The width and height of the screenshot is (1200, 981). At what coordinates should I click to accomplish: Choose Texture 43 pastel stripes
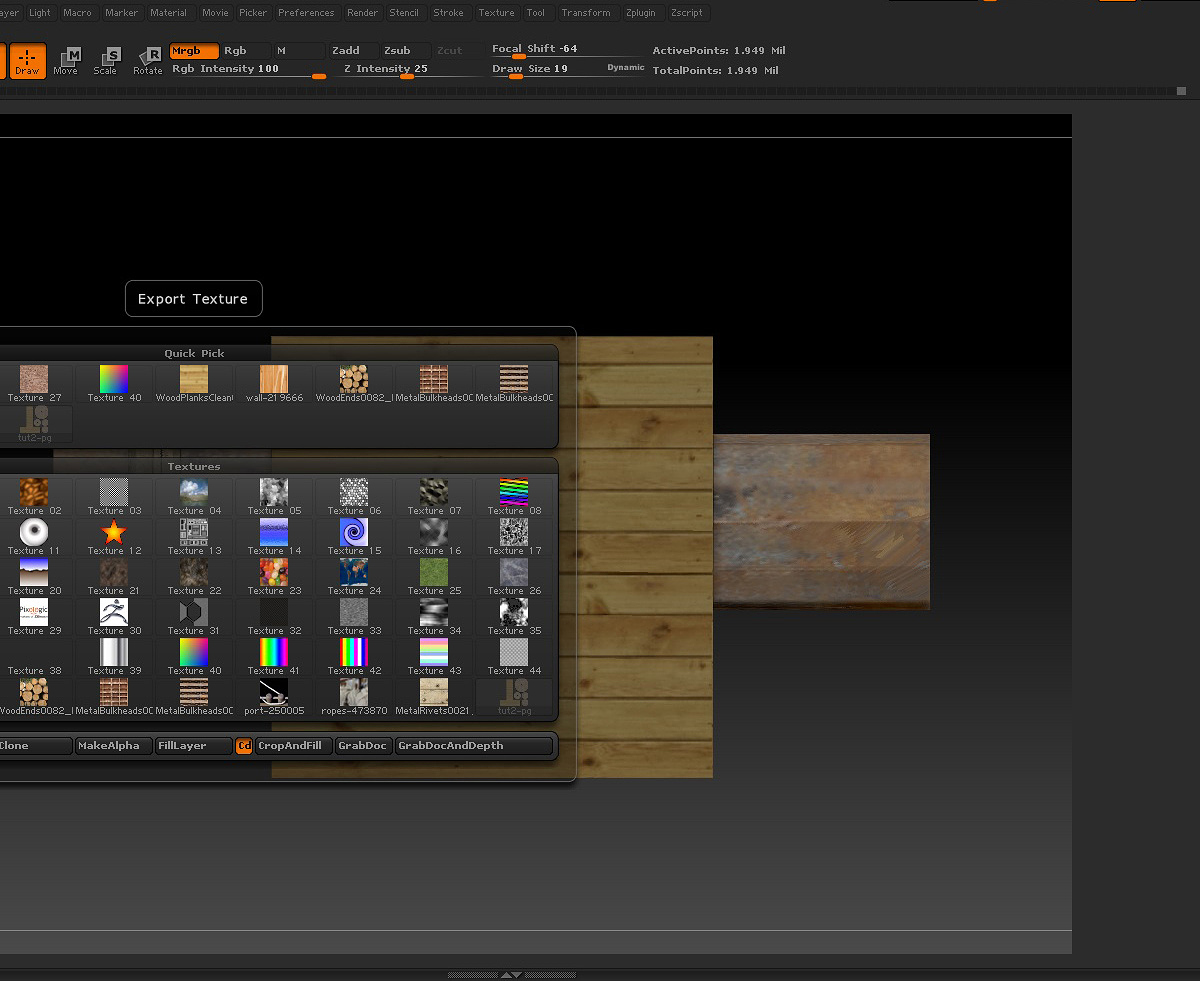(434, 657)
